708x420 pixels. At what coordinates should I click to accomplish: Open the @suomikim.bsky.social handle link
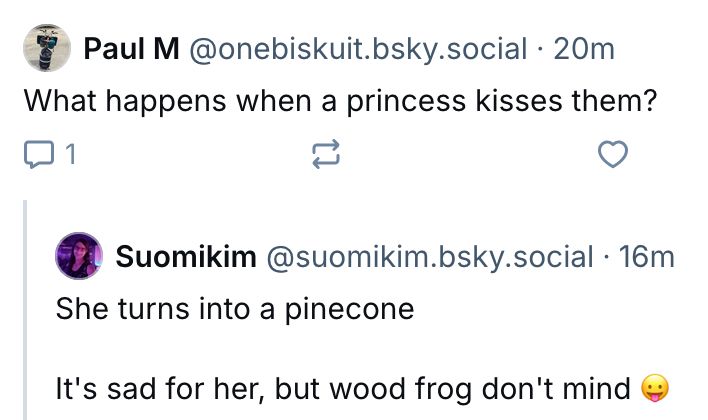point(428,257)
